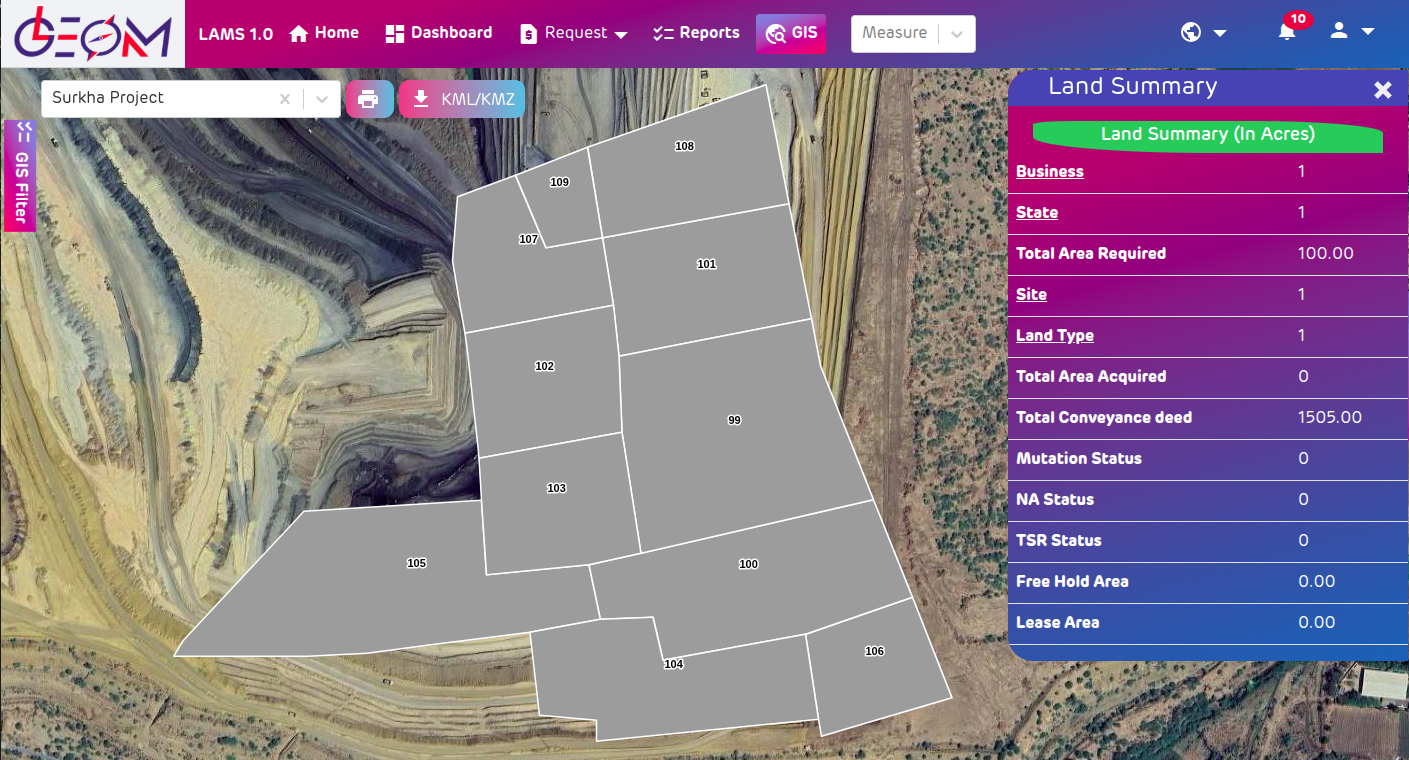
Task: Click the Total Conveyance deed value 1505.00
Action: click(1330, 418)
